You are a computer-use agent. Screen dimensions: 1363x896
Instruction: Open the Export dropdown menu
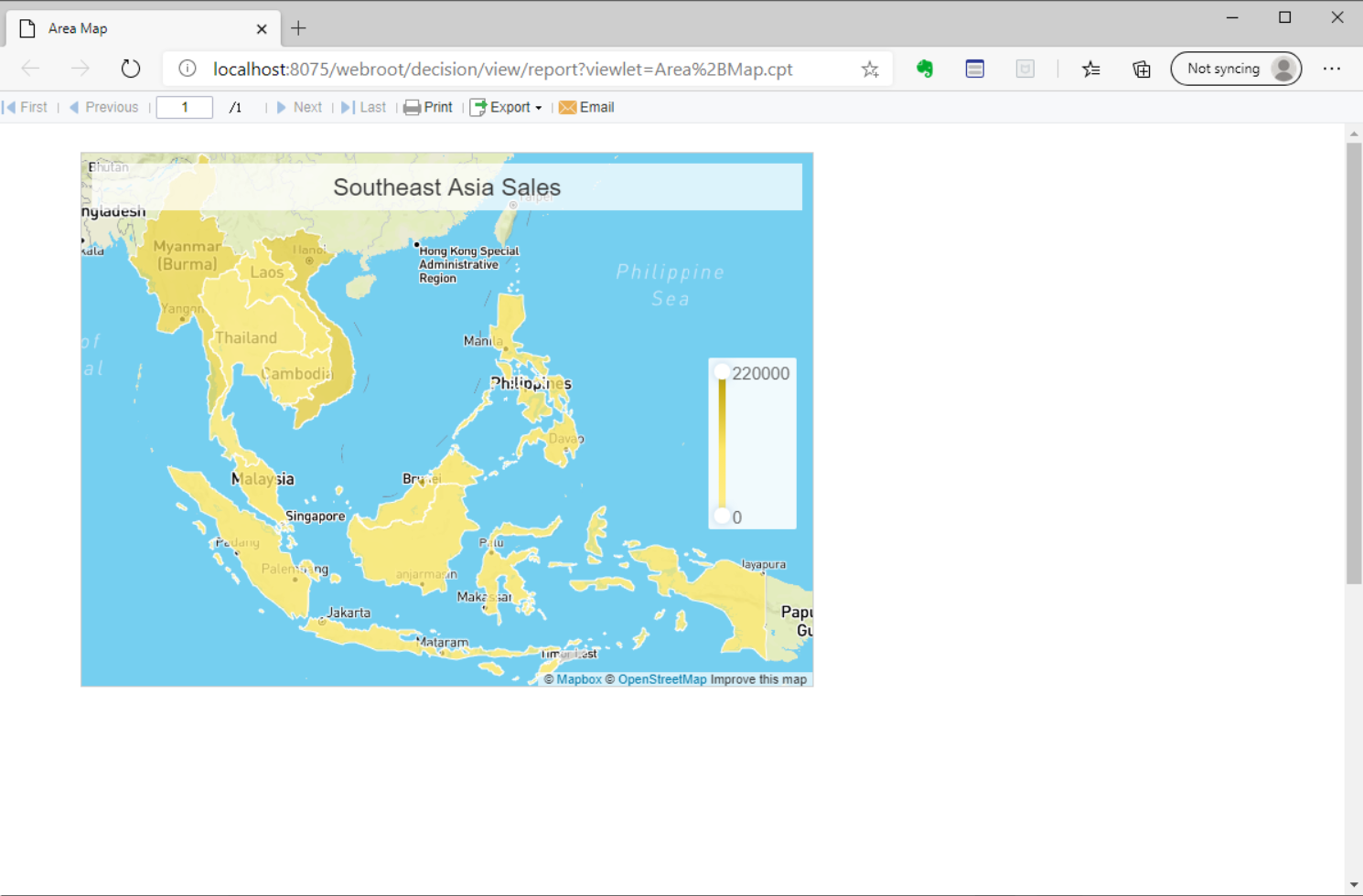pyautogui.click(x=506, y=107)
